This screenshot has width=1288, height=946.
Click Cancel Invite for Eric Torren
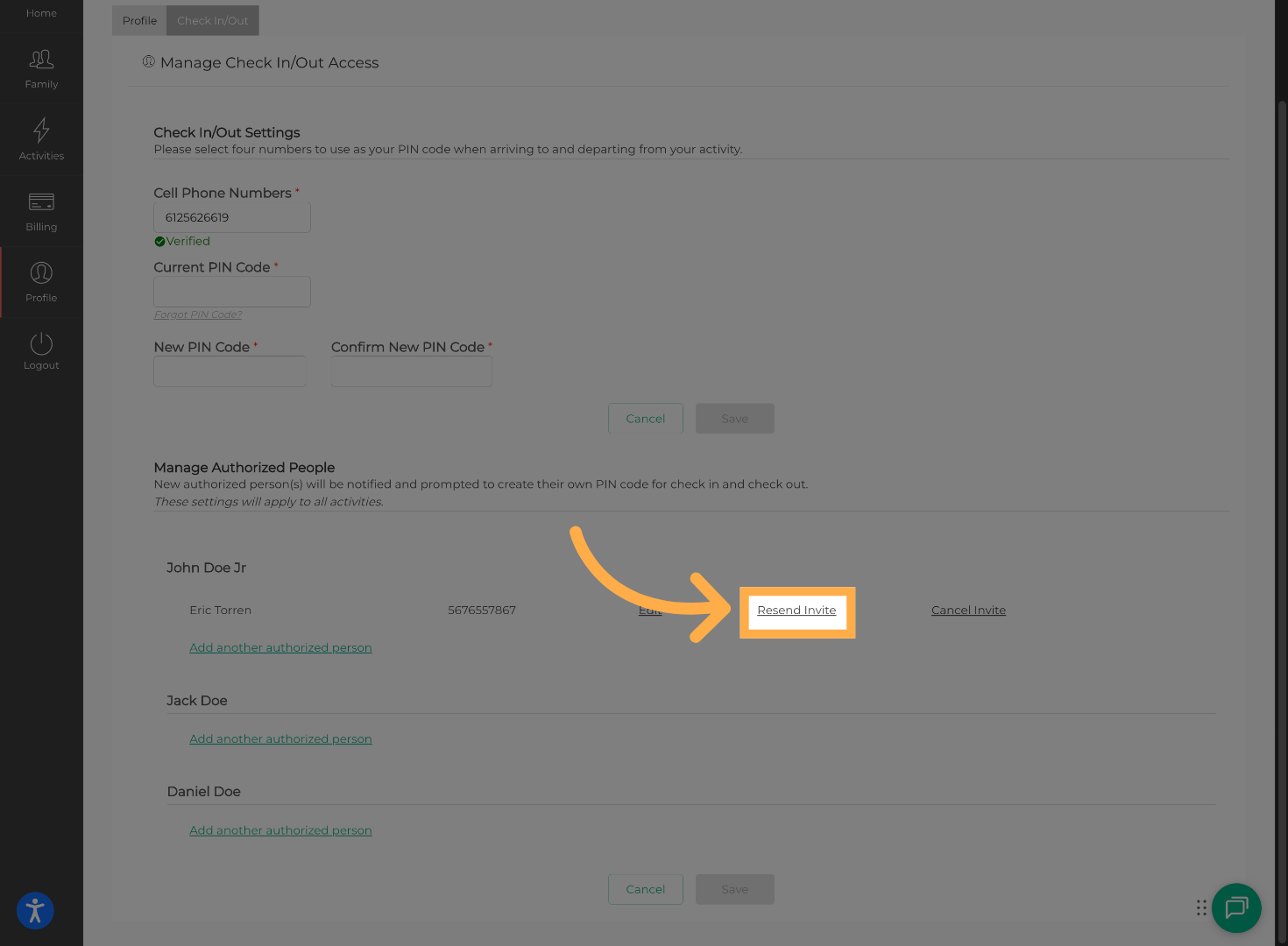968,611
